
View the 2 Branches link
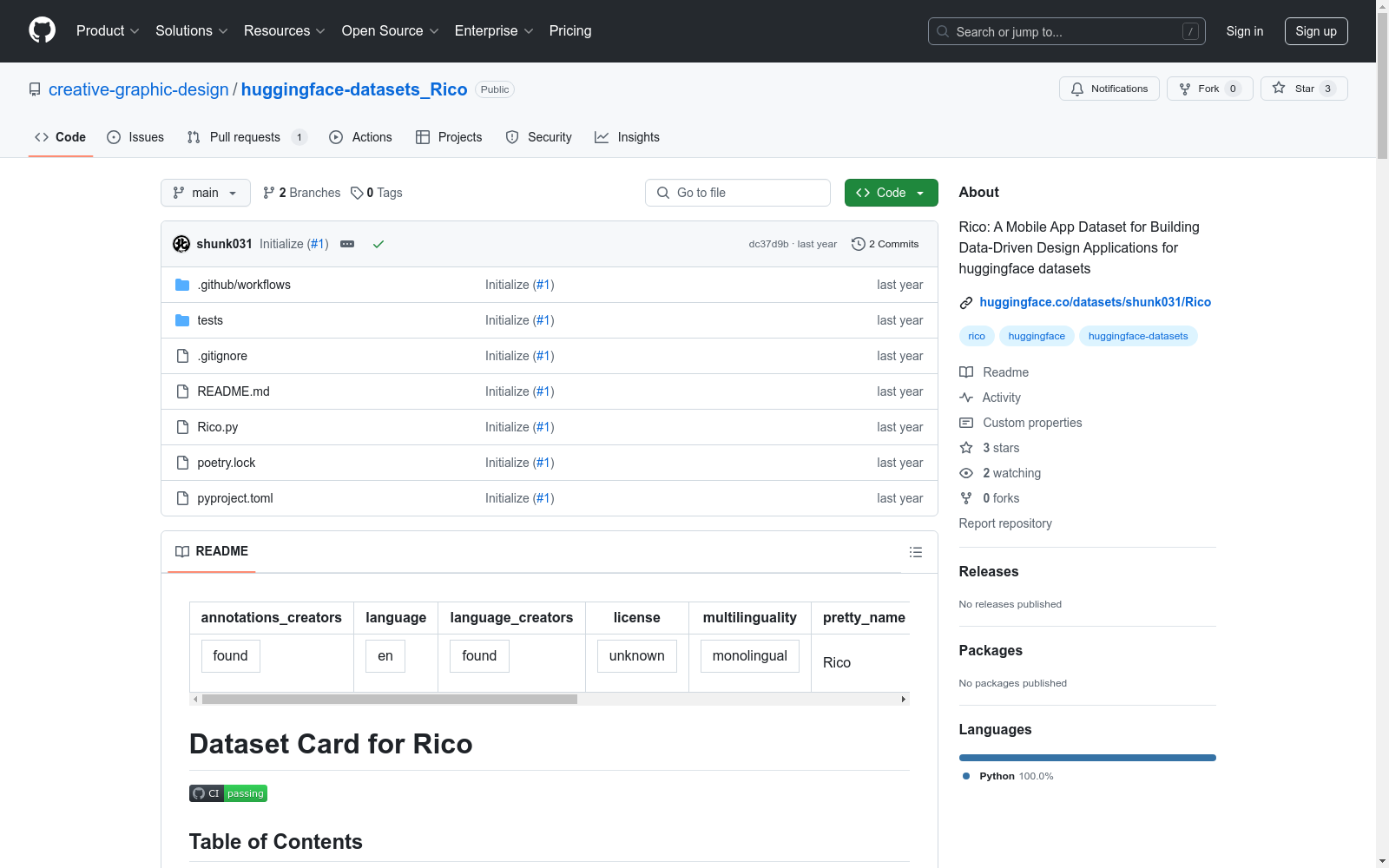[x=302, y=193]
